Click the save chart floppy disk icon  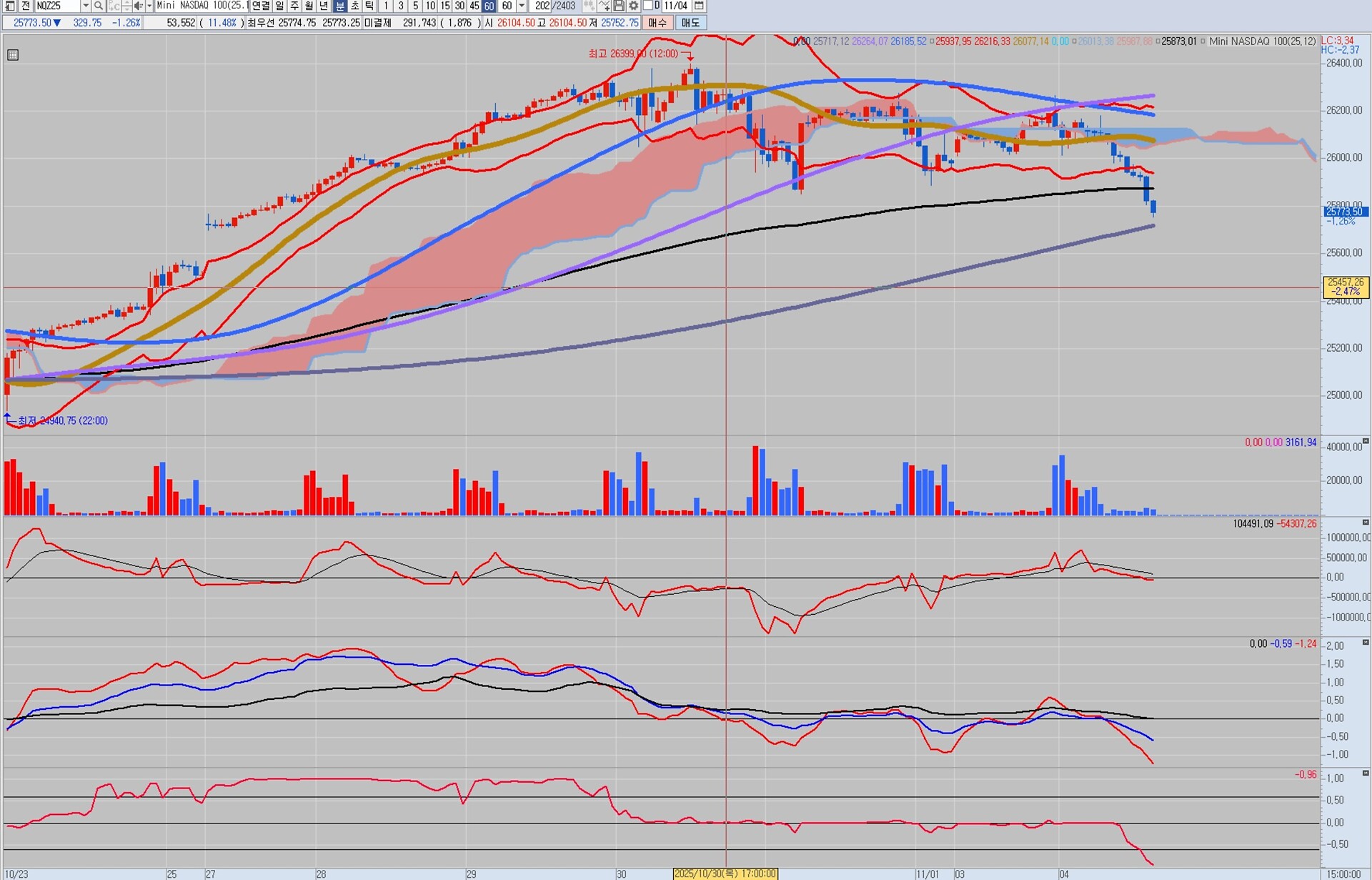click(619, 6)
